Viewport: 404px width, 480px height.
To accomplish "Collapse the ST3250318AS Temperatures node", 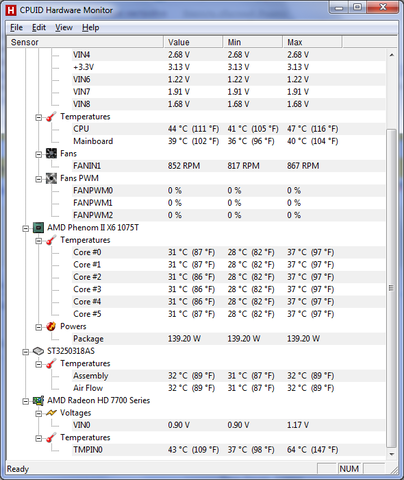I will coord(39,364).
